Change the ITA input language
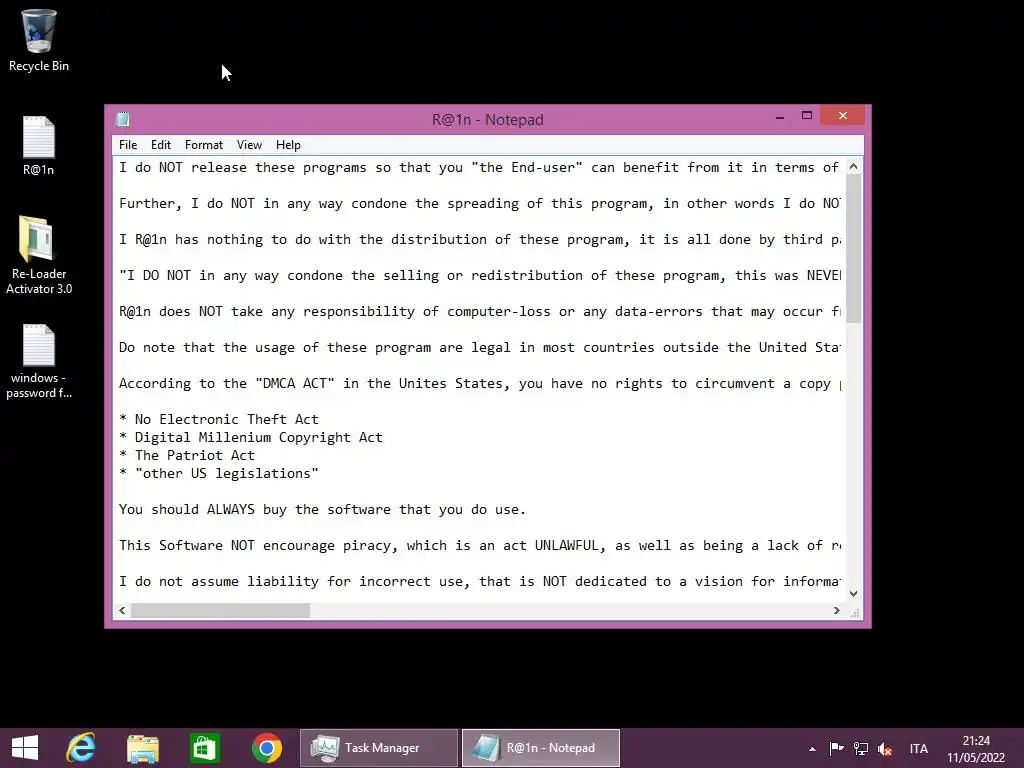1024x768 pixels. (x=919, y=748)
